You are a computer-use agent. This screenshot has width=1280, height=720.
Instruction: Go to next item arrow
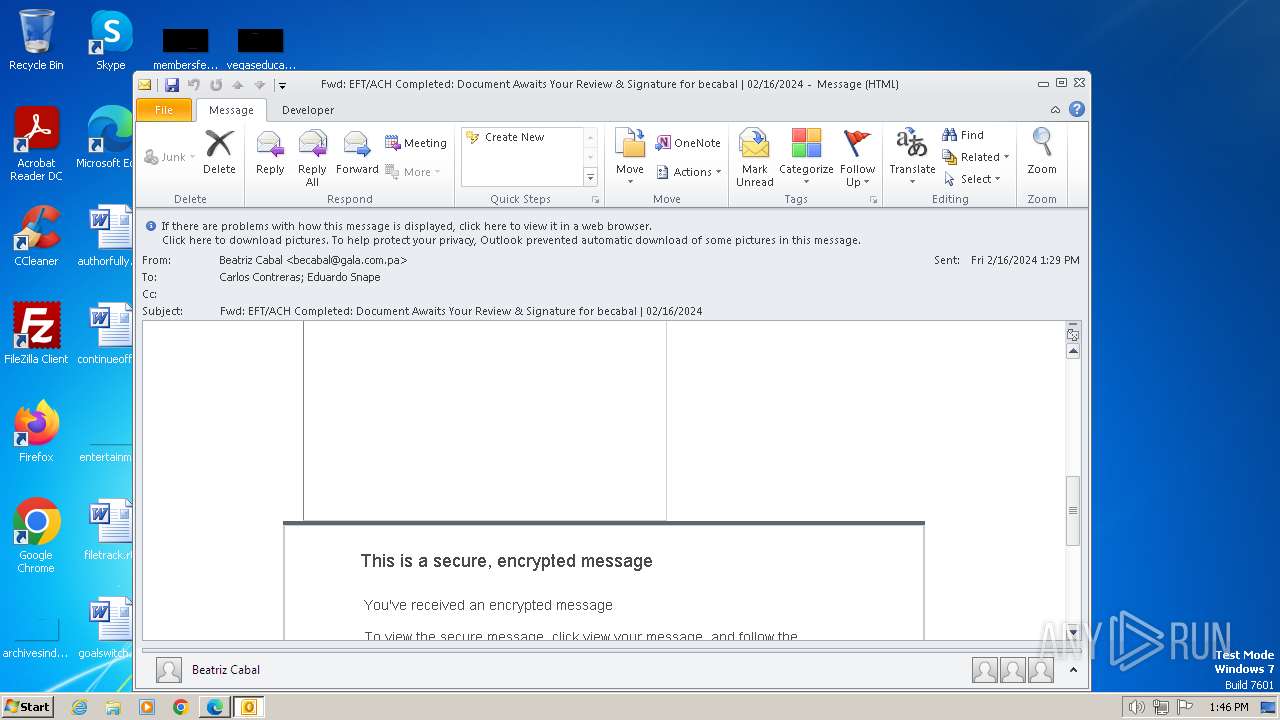[x=259, y=85]
